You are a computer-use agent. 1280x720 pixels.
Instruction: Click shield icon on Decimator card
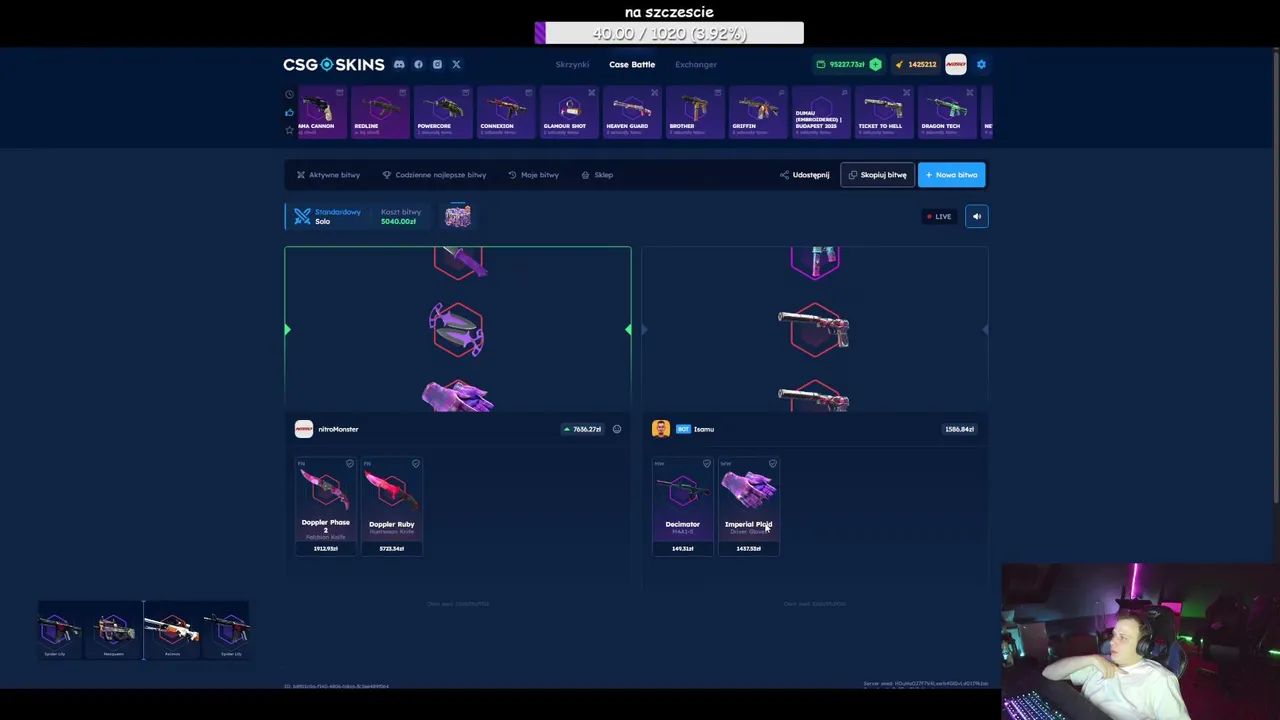pyautogui.click(x=706, y=464)
